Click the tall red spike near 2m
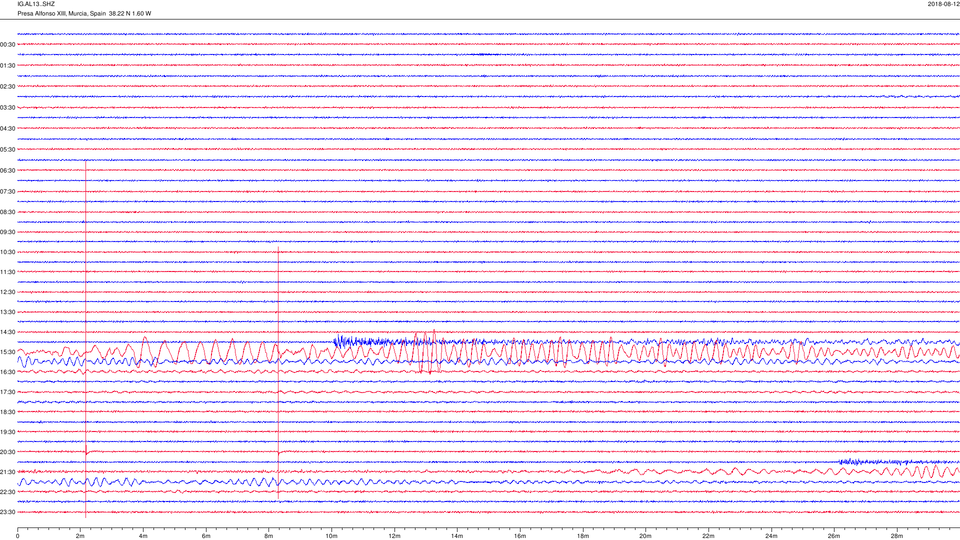The width and height of the screenshot is (960, 540). 86,339
